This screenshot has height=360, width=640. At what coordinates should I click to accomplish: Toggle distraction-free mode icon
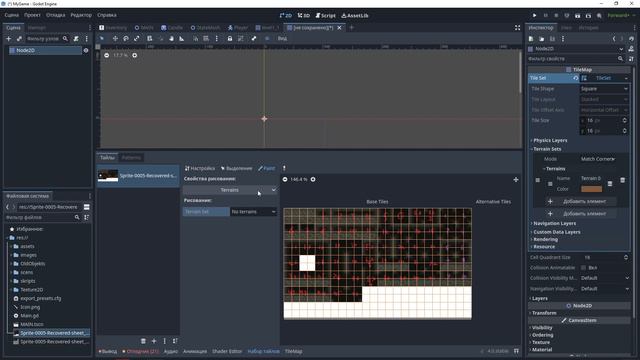517,28
